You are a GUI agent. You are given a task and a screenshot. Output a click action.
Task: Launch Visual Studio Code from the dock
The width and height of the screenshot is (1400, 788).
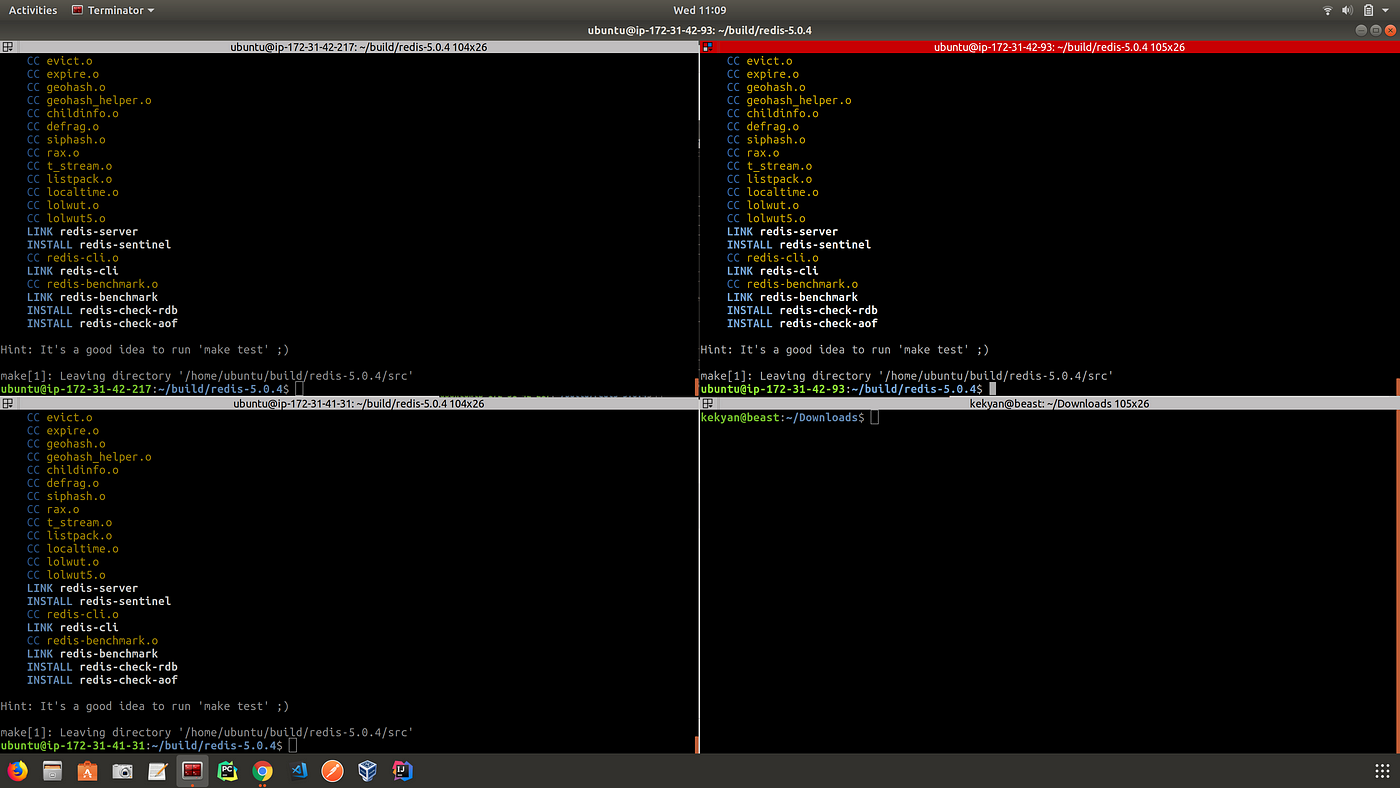click(x=298, y=771)
